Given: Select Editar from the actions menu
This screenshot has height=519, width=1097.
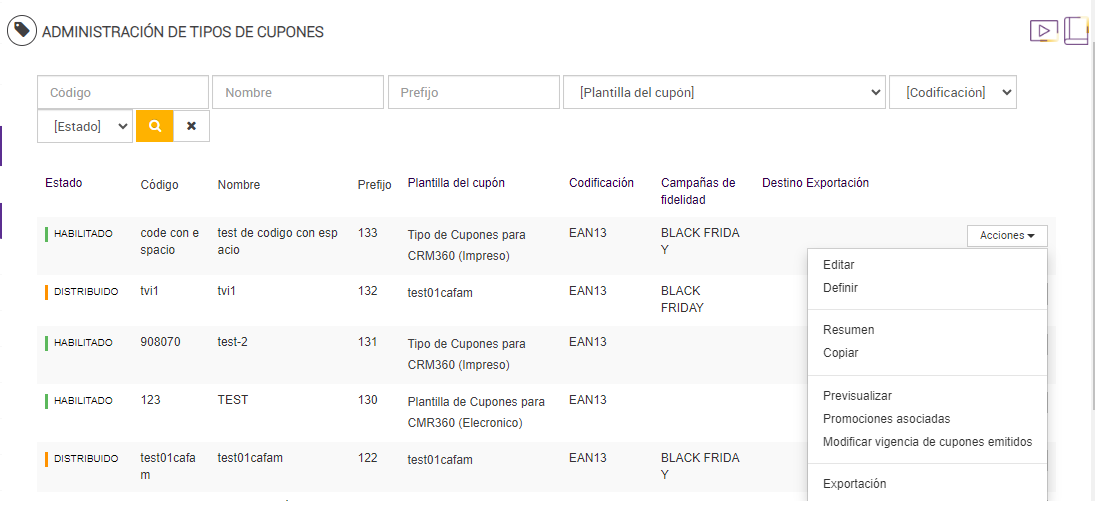Looking at the screenshot, I should point(838,265).
